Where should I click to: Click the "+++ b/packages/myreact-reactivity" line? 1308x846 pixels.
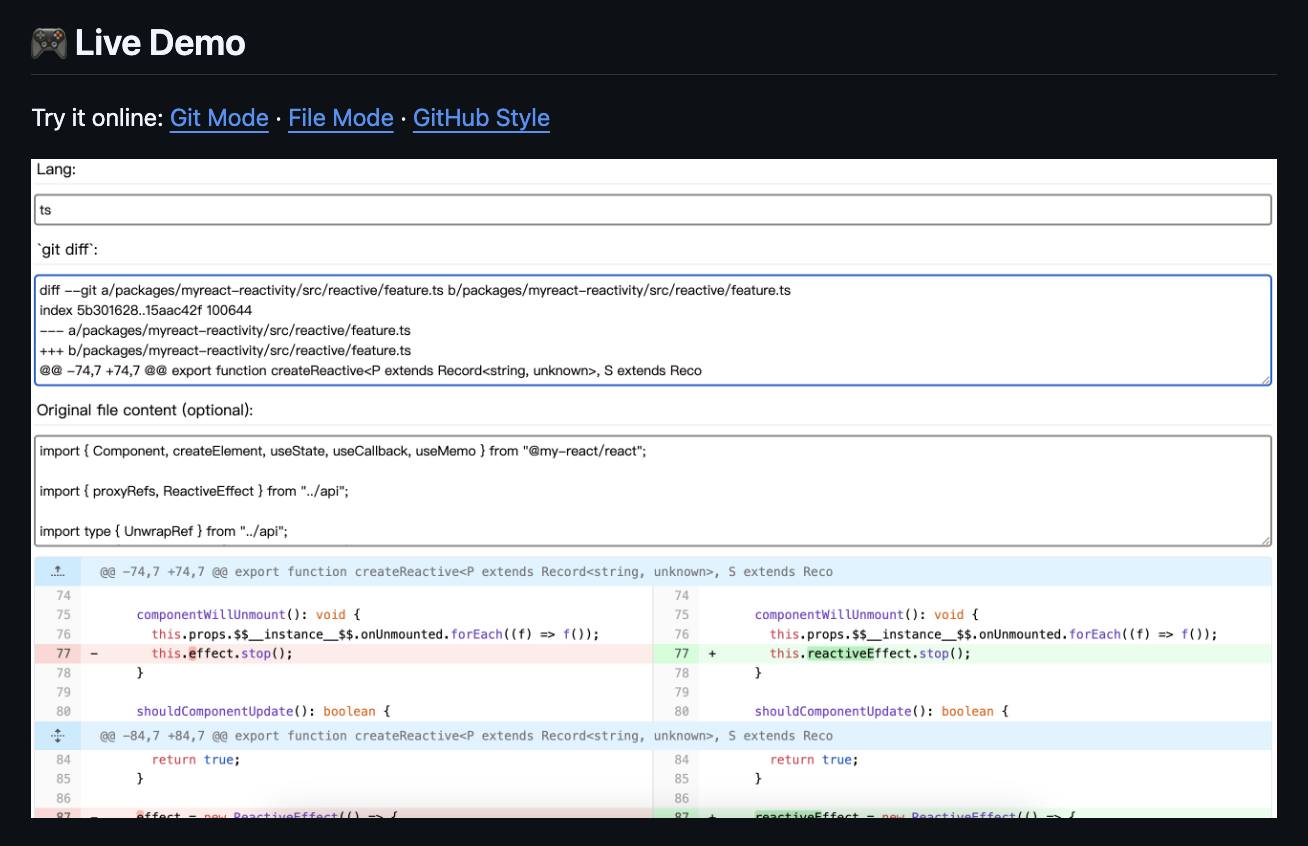click(x=225, y=350)
